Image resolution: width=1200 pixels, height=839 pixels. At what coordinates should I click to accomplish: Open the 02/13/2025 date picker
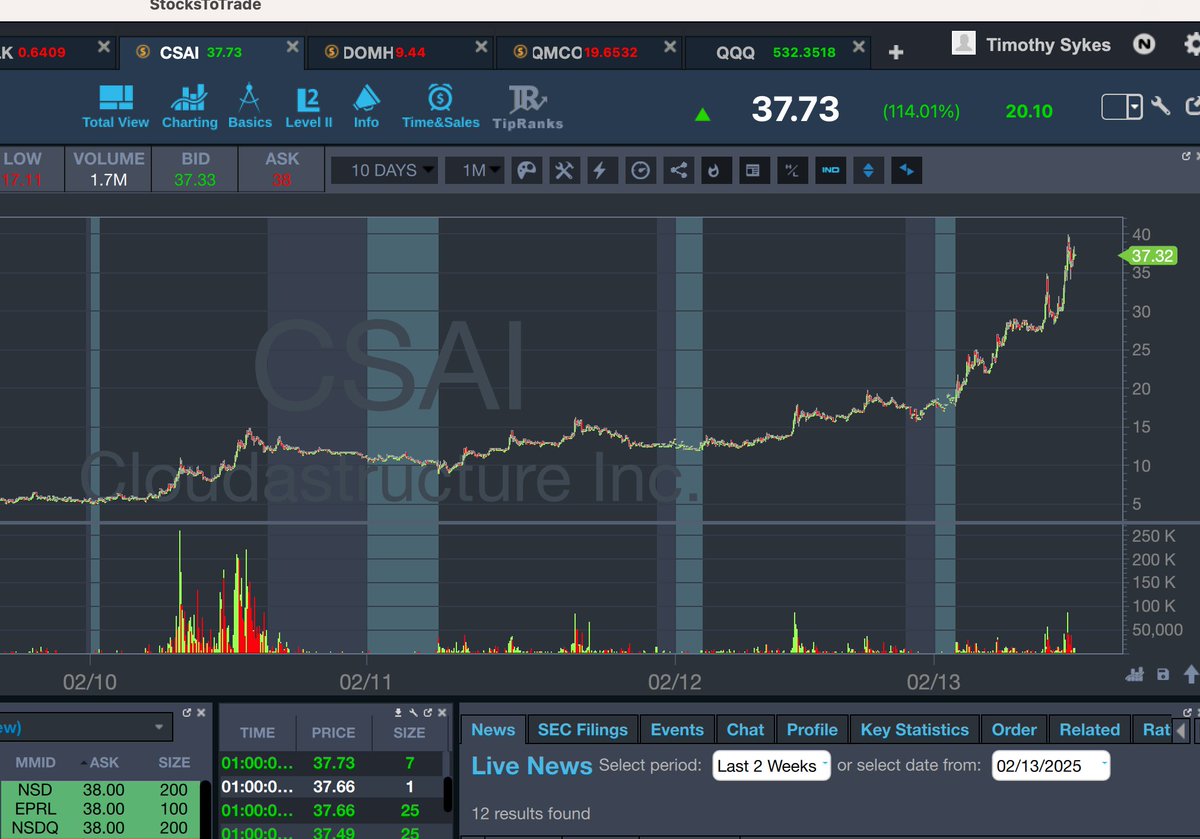click(x=1051, y=766)
